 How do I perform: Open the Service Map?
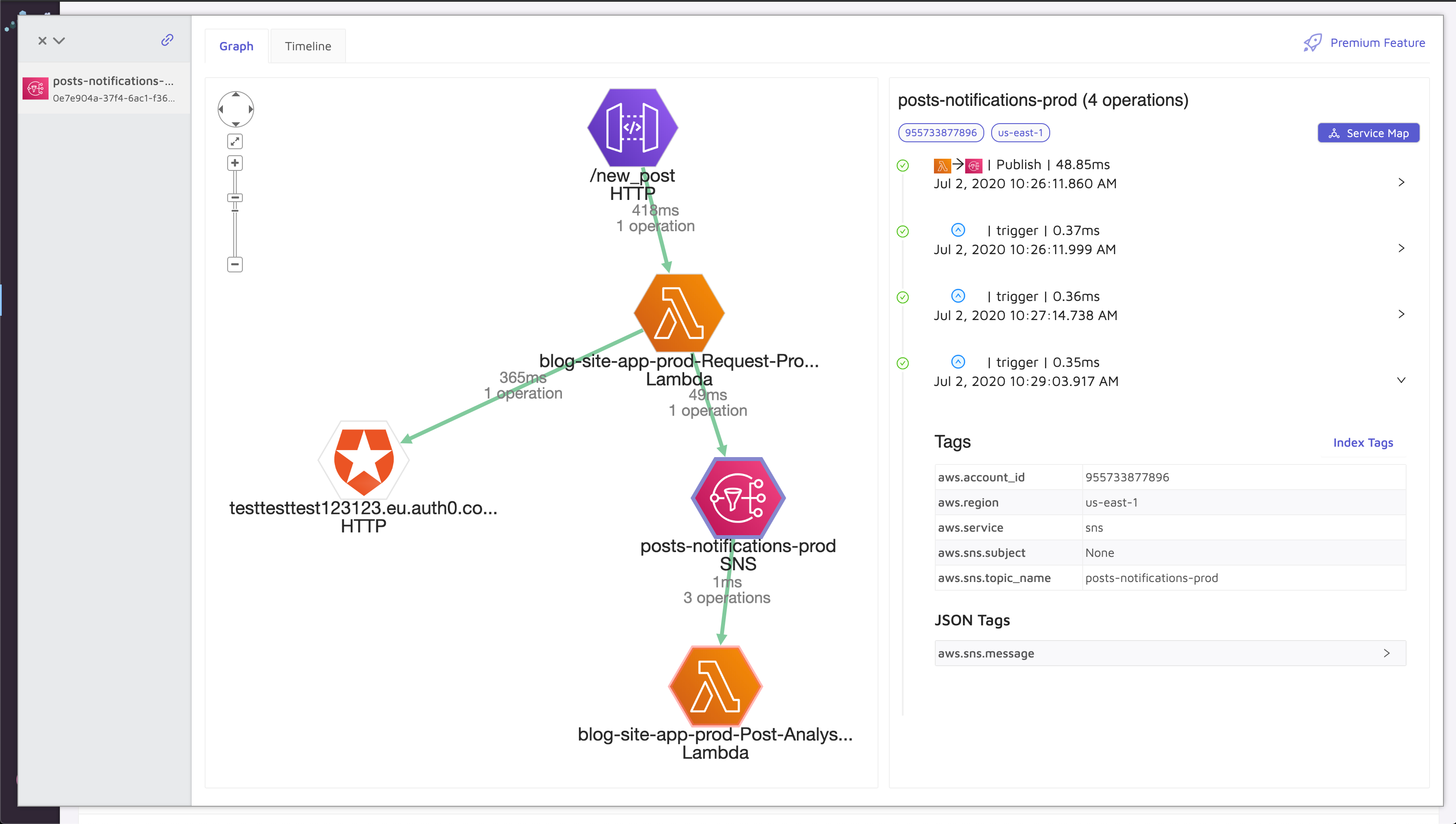tap(1368, 133)
